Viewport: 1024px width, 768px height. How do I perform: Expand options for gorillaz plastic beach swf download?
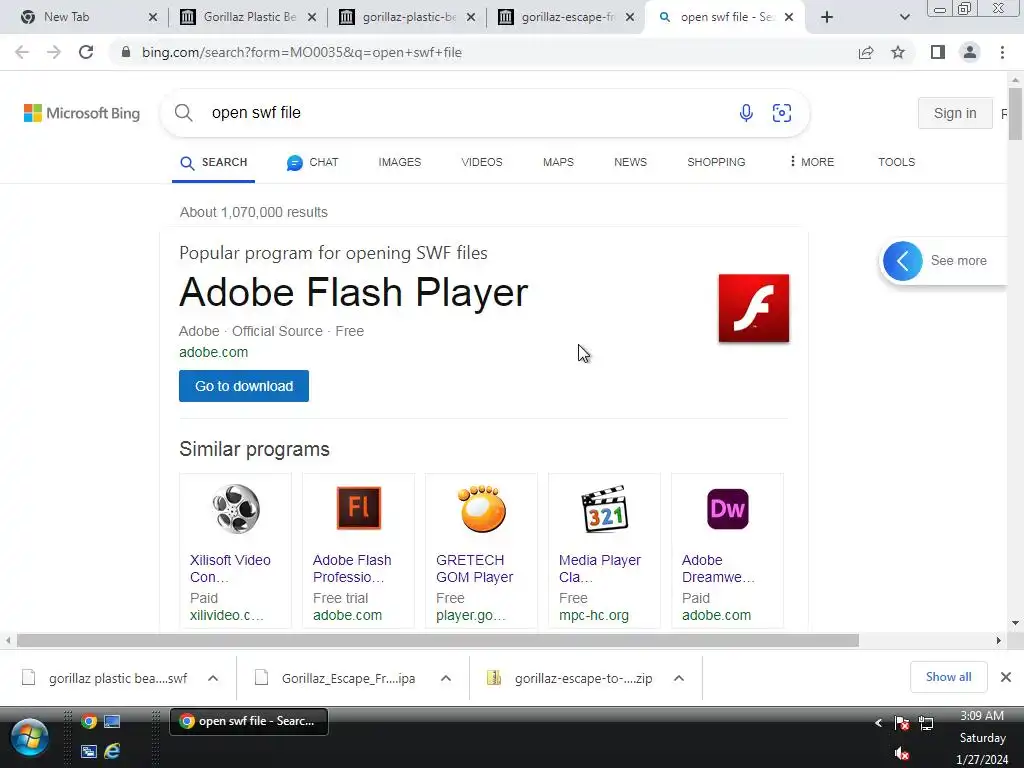coord(213,679)
